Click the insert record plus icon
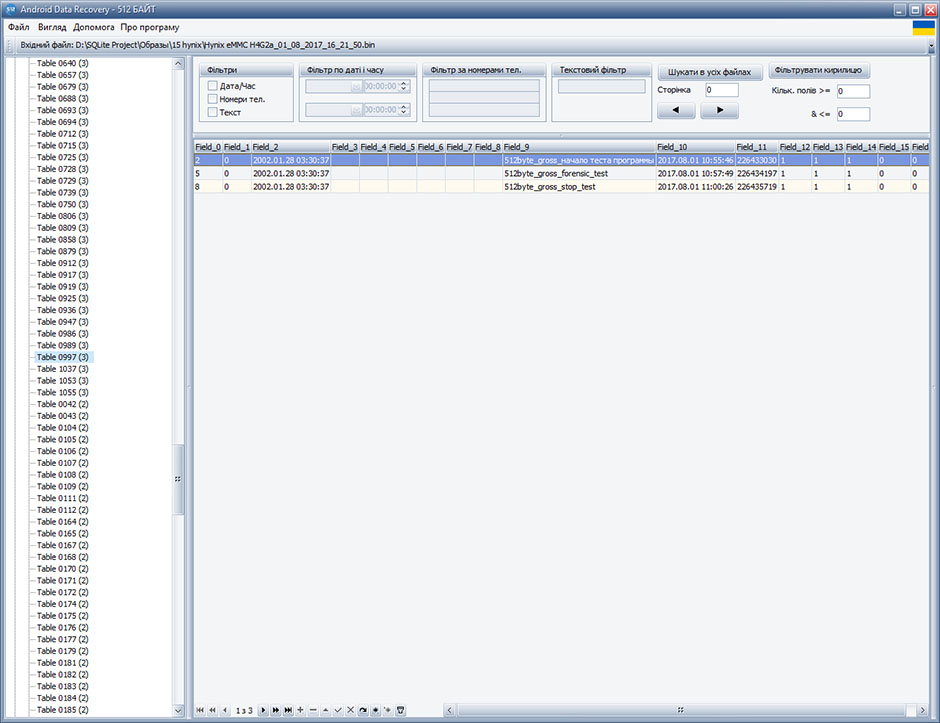 pos(301,710)
